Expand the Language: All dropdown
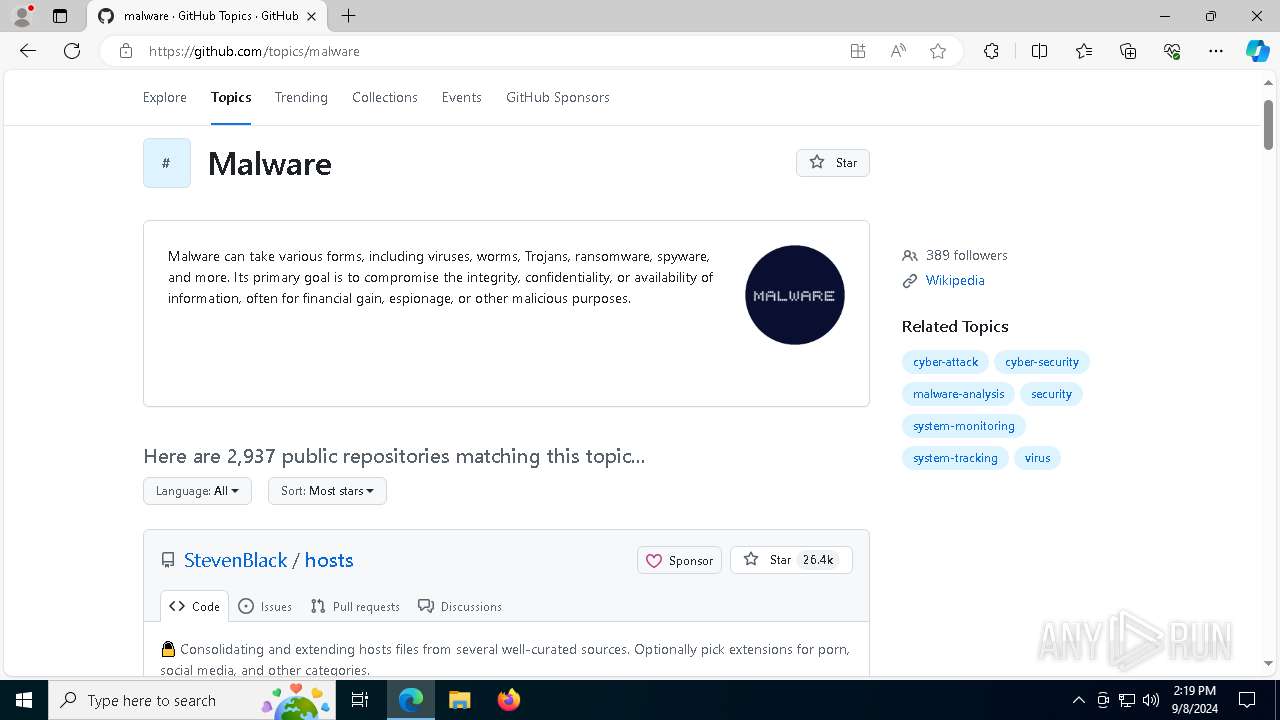 [x=197, y=491]
